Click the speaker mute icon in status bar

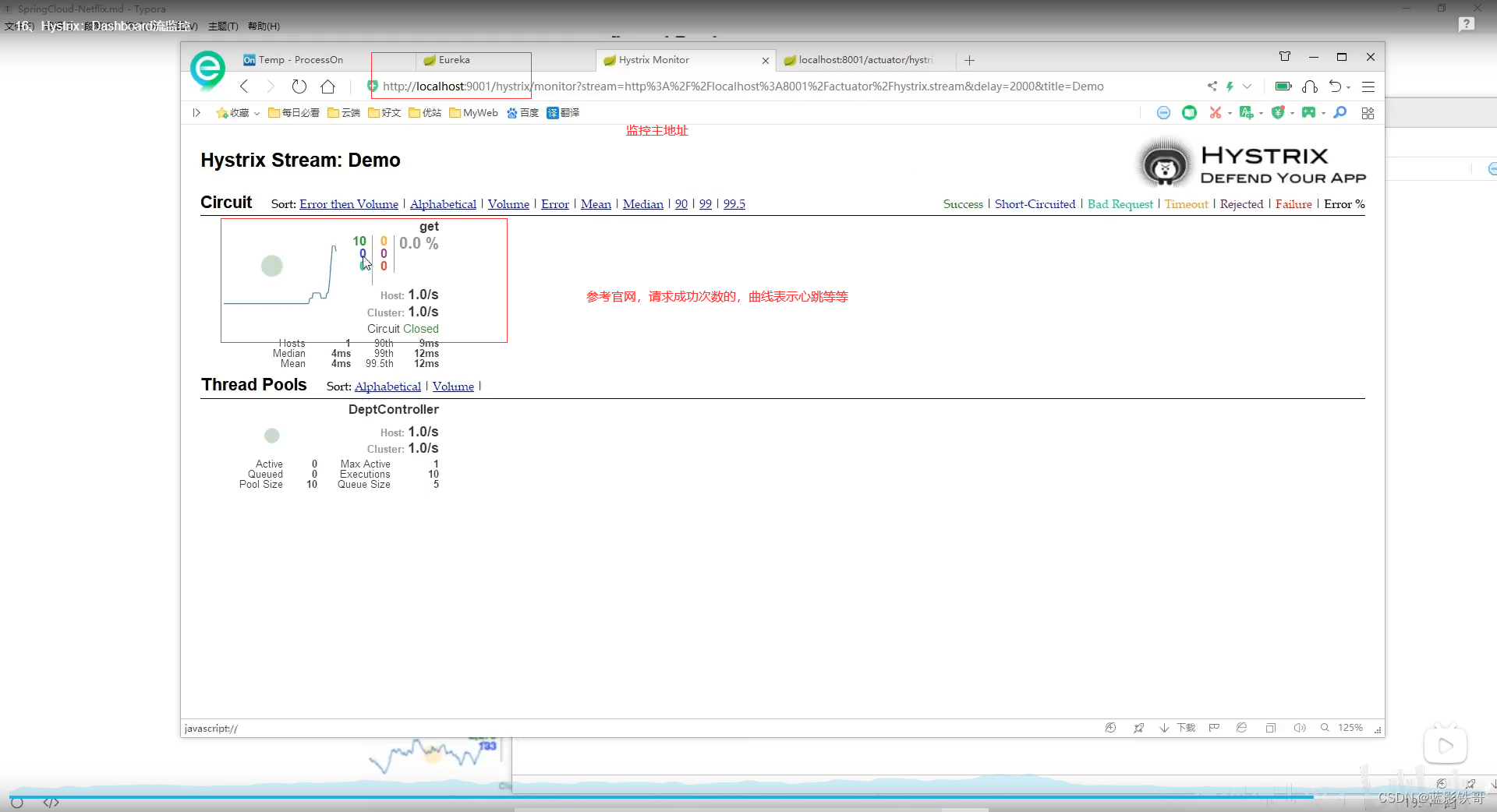1300,728
